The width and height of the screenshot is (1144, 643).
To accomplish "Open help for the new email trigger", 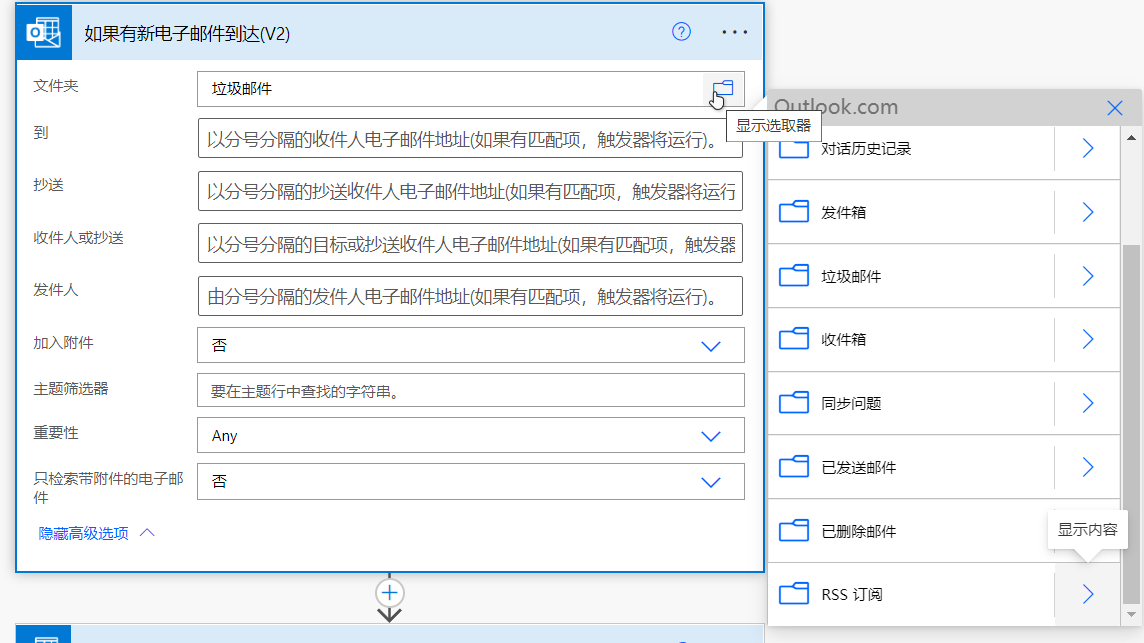I will click(681, 31).
